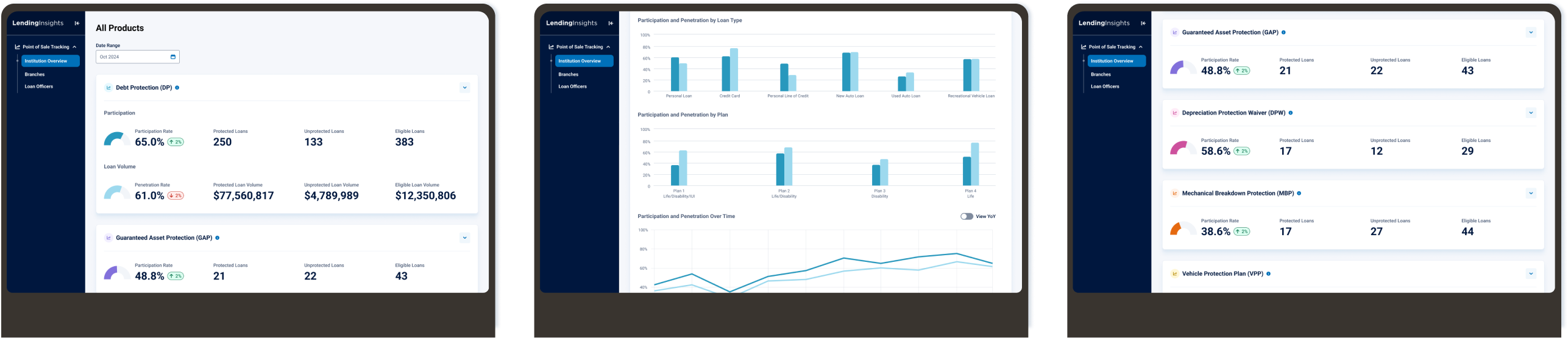This screenshot has width=1568, height=338.
Task: Collapse the Depreciation Protection Waiver card chevron
Action: (1531, 113)
